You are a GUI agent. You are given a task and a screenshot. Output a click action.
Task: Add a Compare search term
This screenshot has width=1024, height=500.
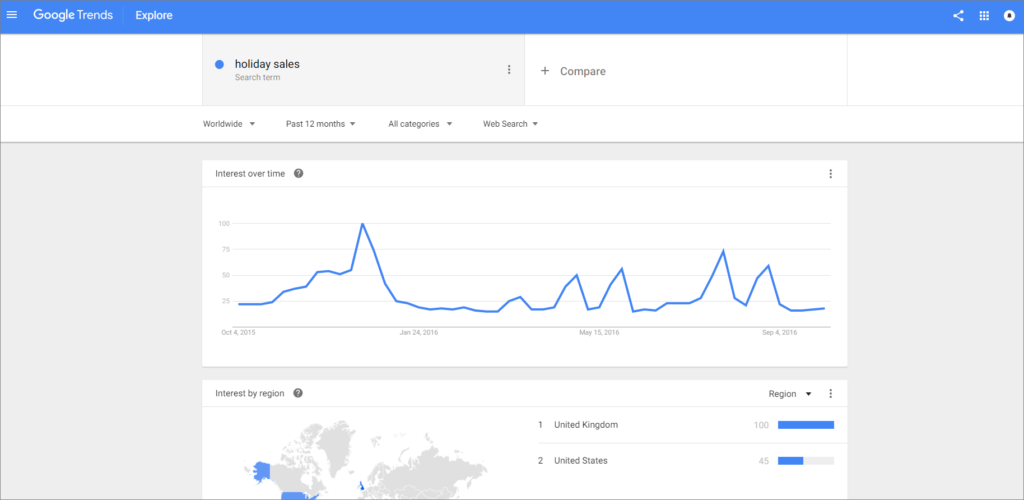[x=573, y=71]
